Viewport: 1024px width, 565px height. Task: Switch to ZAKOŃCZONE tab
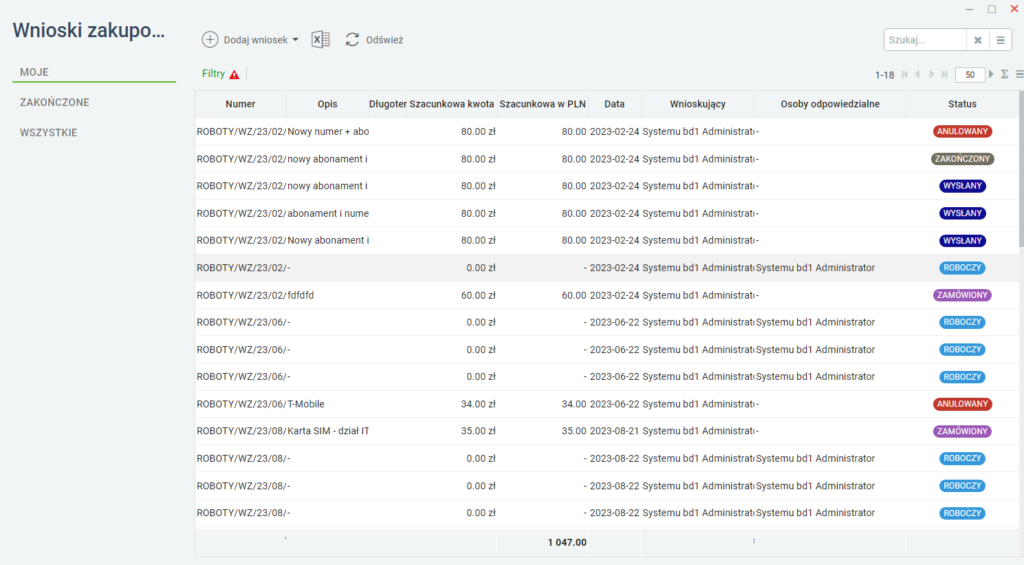click(54, 103)
